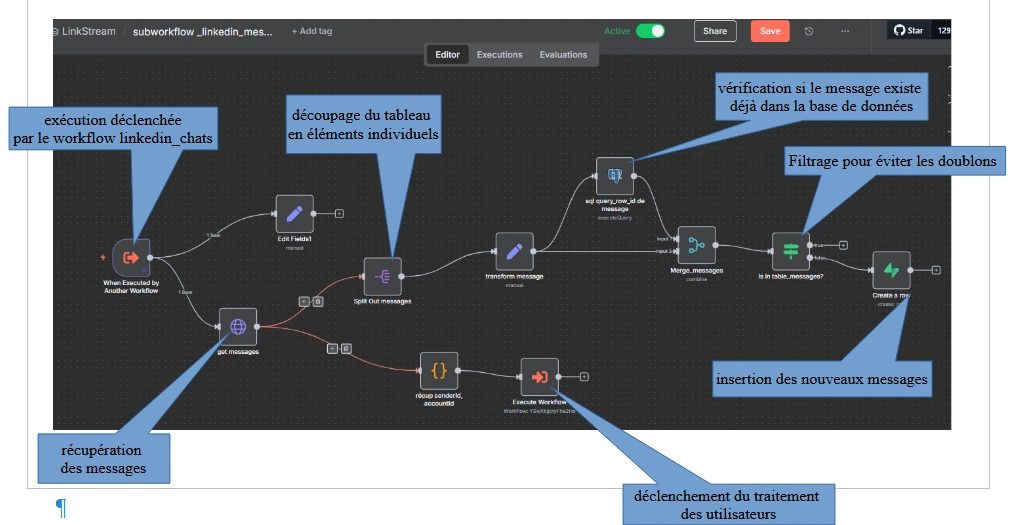Click the Share button
The height and width of the screenshot is (525, 1012).
click(715, 31)
